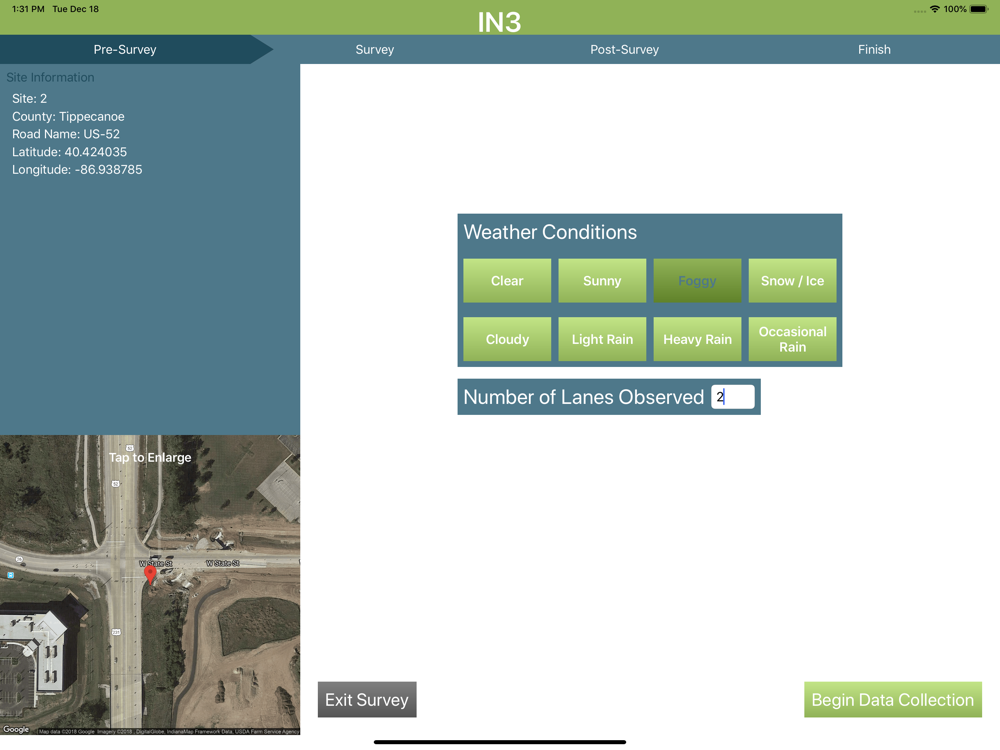Choose Light Rain option

coord(602,339)
